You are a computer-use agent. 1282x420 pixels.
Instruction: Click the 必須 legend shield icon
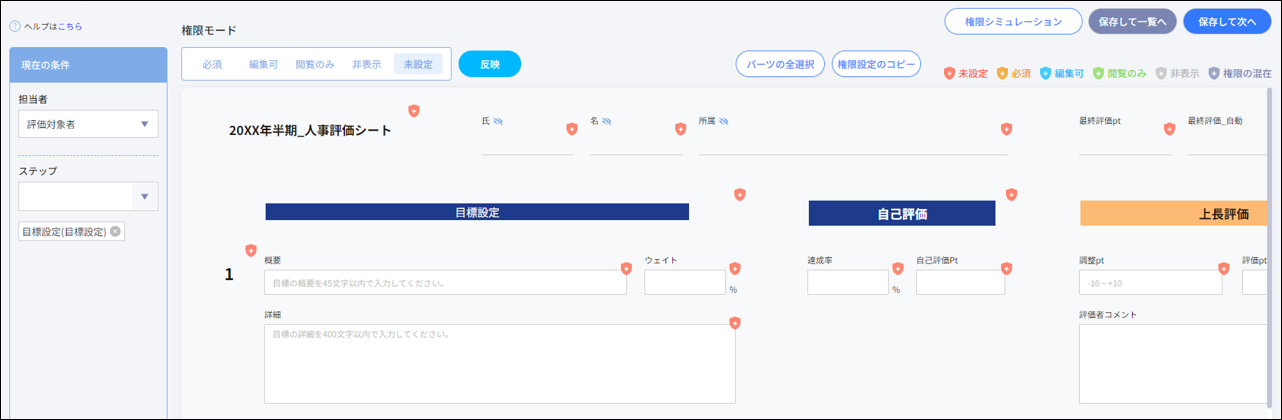click(x=1002, y=73)
